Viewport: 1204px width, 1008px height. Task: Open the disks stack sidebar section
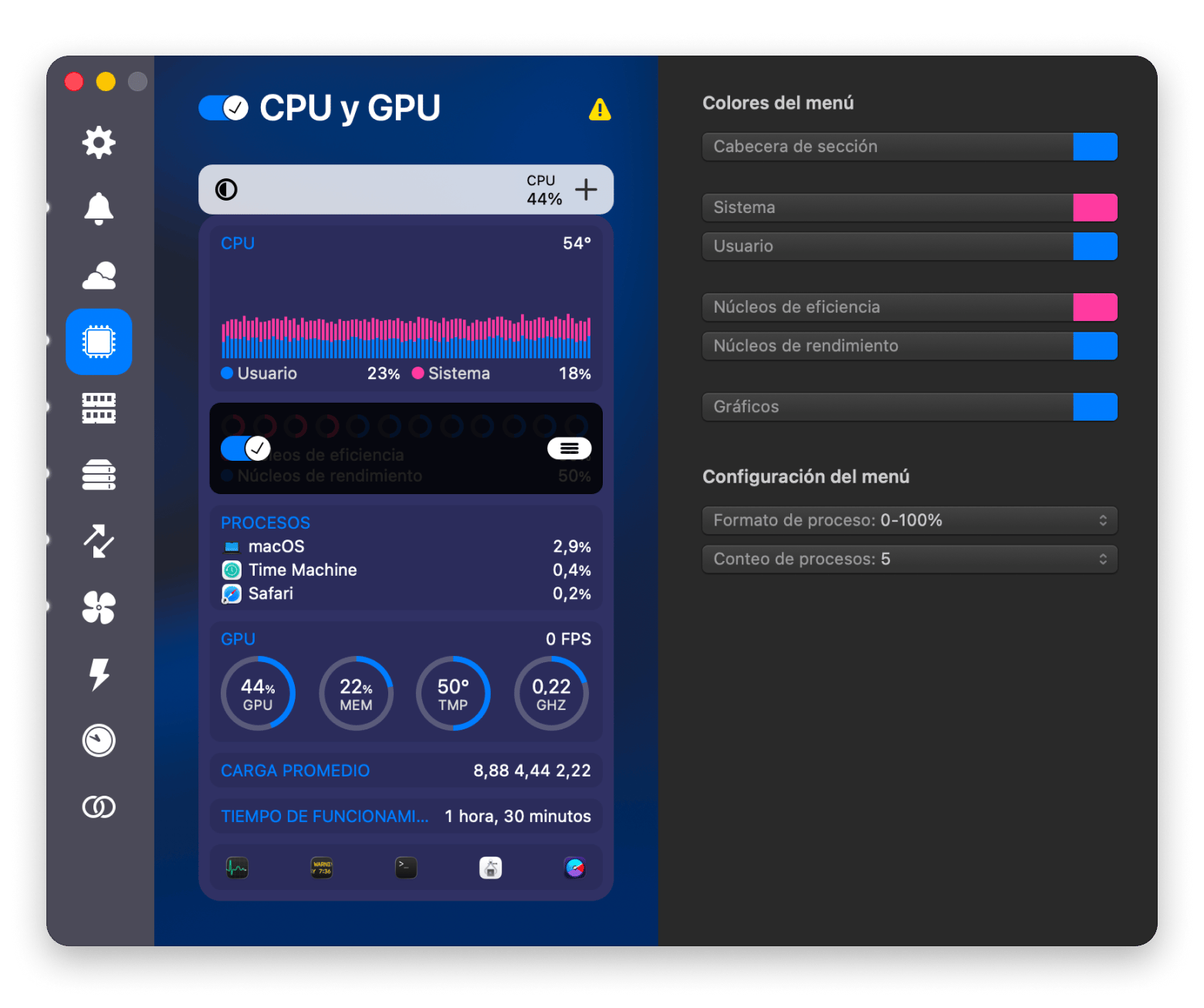(x=99, y=475)
